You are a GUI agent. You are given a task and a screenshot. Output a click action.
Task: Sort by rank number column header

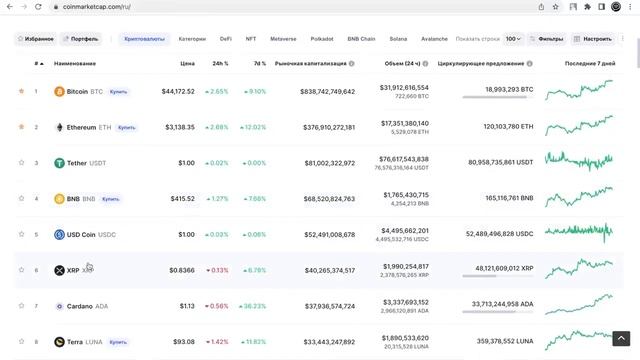(x=39, y=63)
